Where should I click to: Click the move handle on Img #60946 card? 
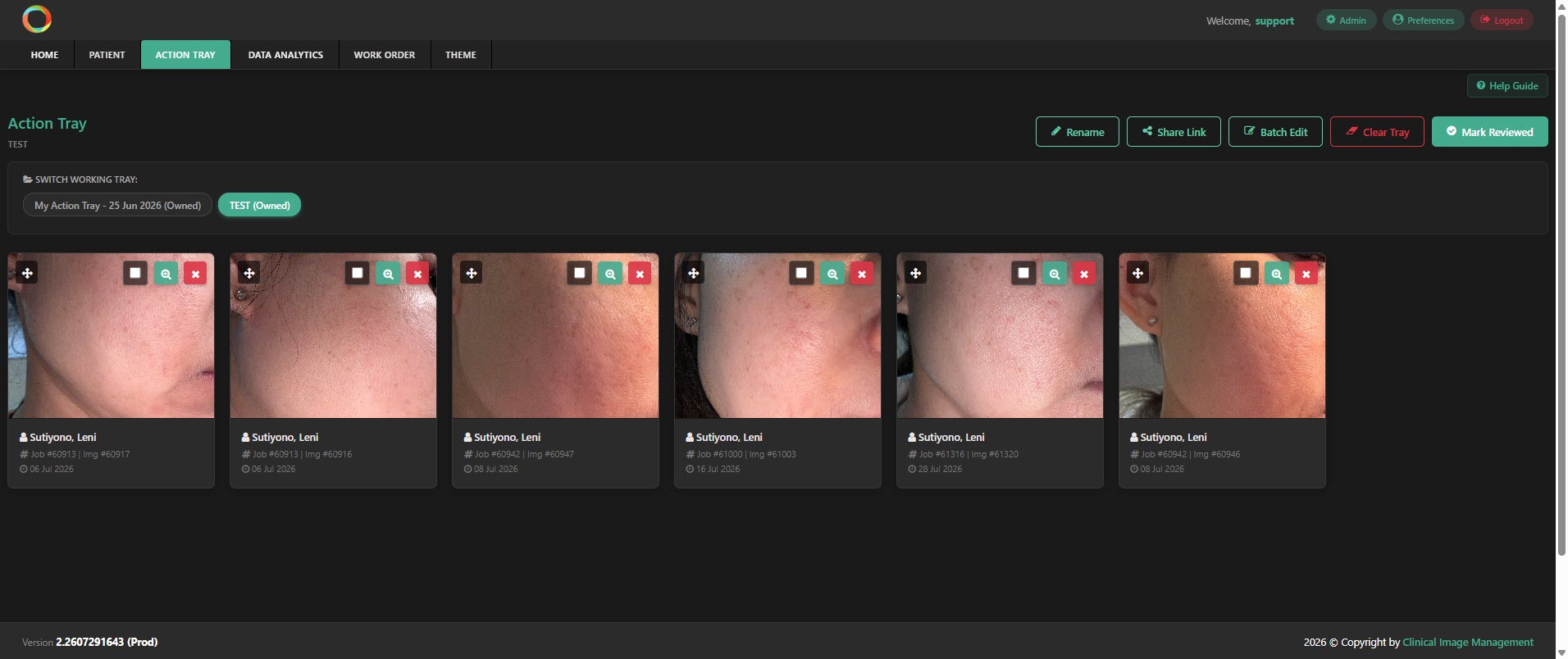coord(1138,273)
